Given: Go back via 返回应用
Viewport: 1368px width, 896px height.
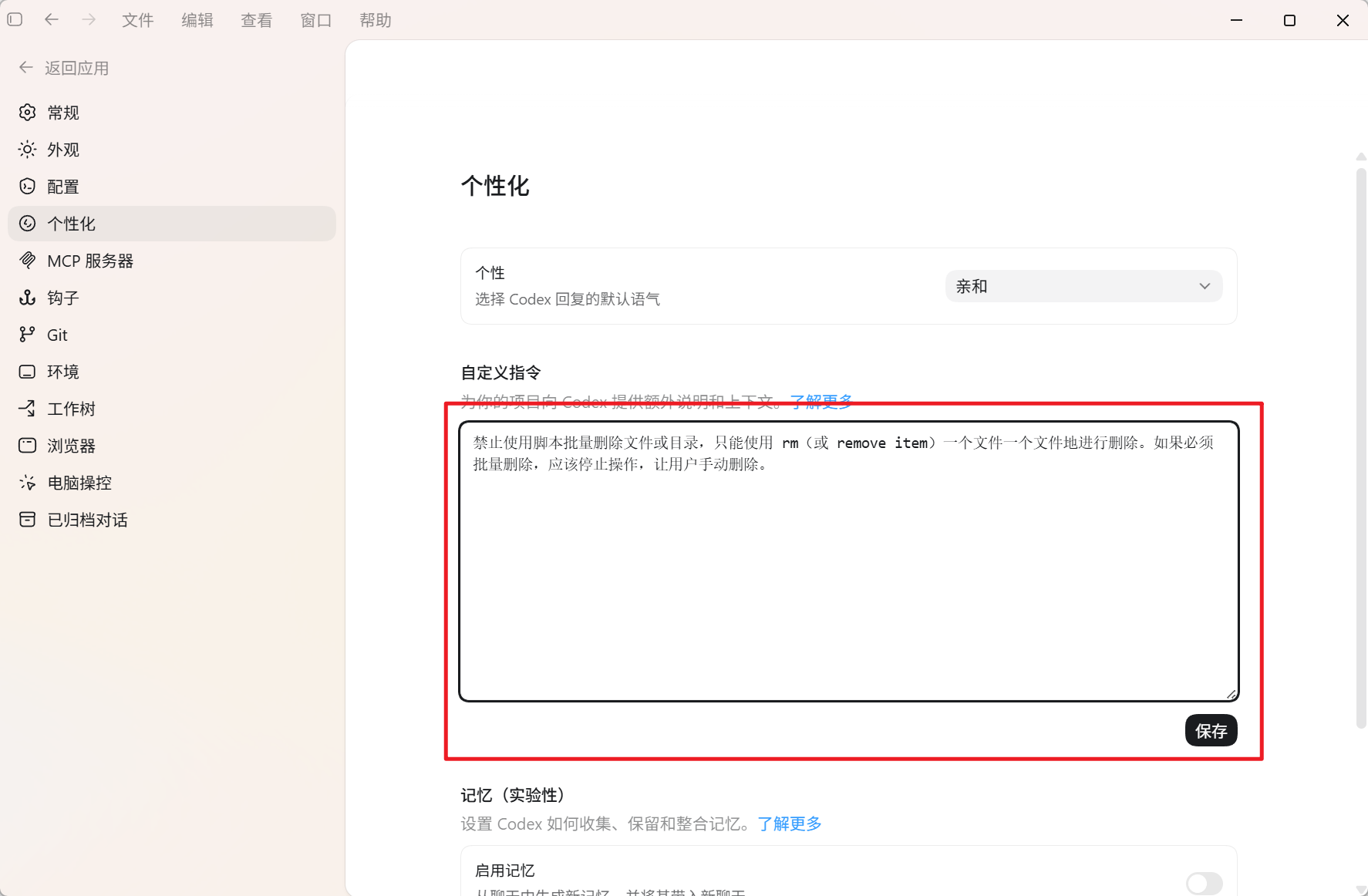Looking at the screenshot, I should 64,68.
